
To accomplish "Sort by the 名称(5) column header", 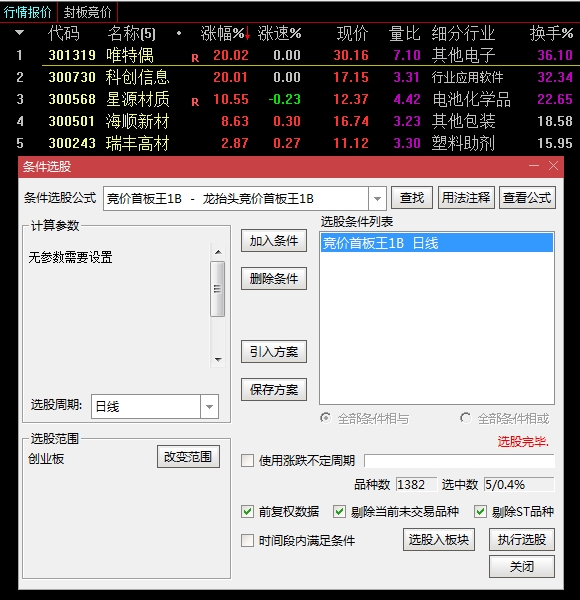I will [x=131, y=33].
